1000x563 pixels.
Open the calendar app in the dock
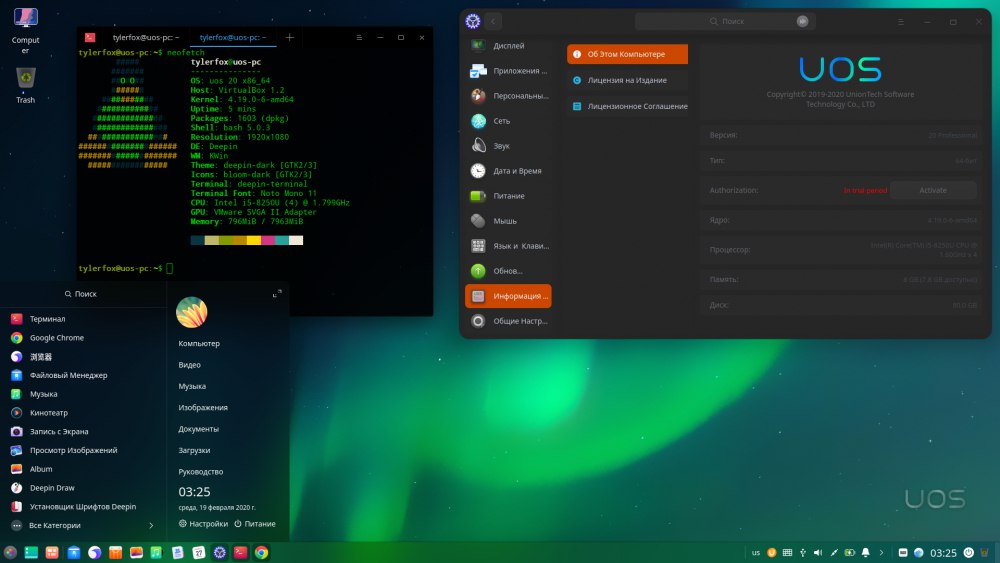click(198, 553)
